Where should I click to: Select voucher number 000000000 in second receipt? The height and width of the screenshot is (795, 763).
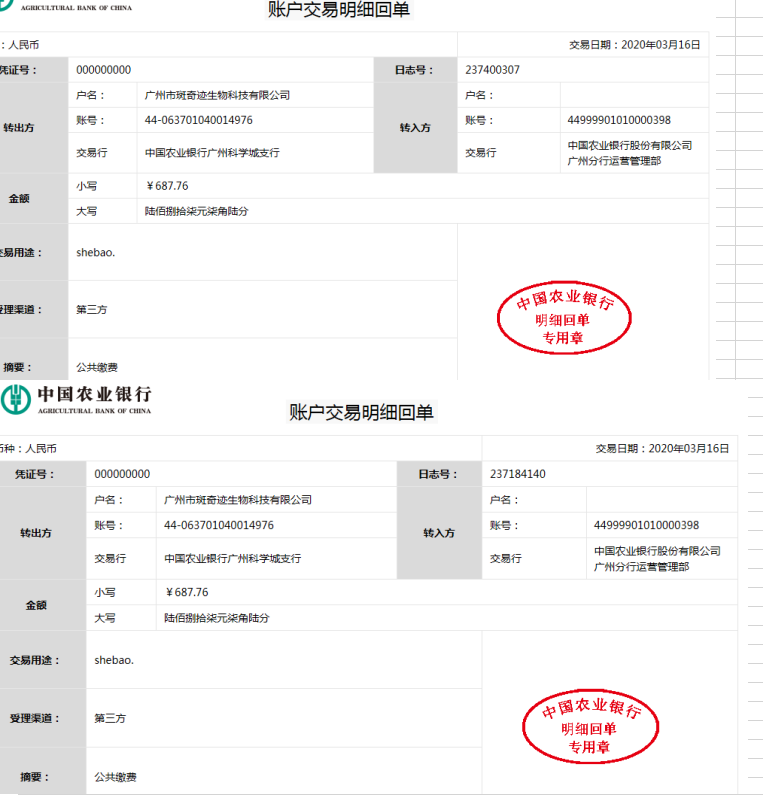coord(122,474)
